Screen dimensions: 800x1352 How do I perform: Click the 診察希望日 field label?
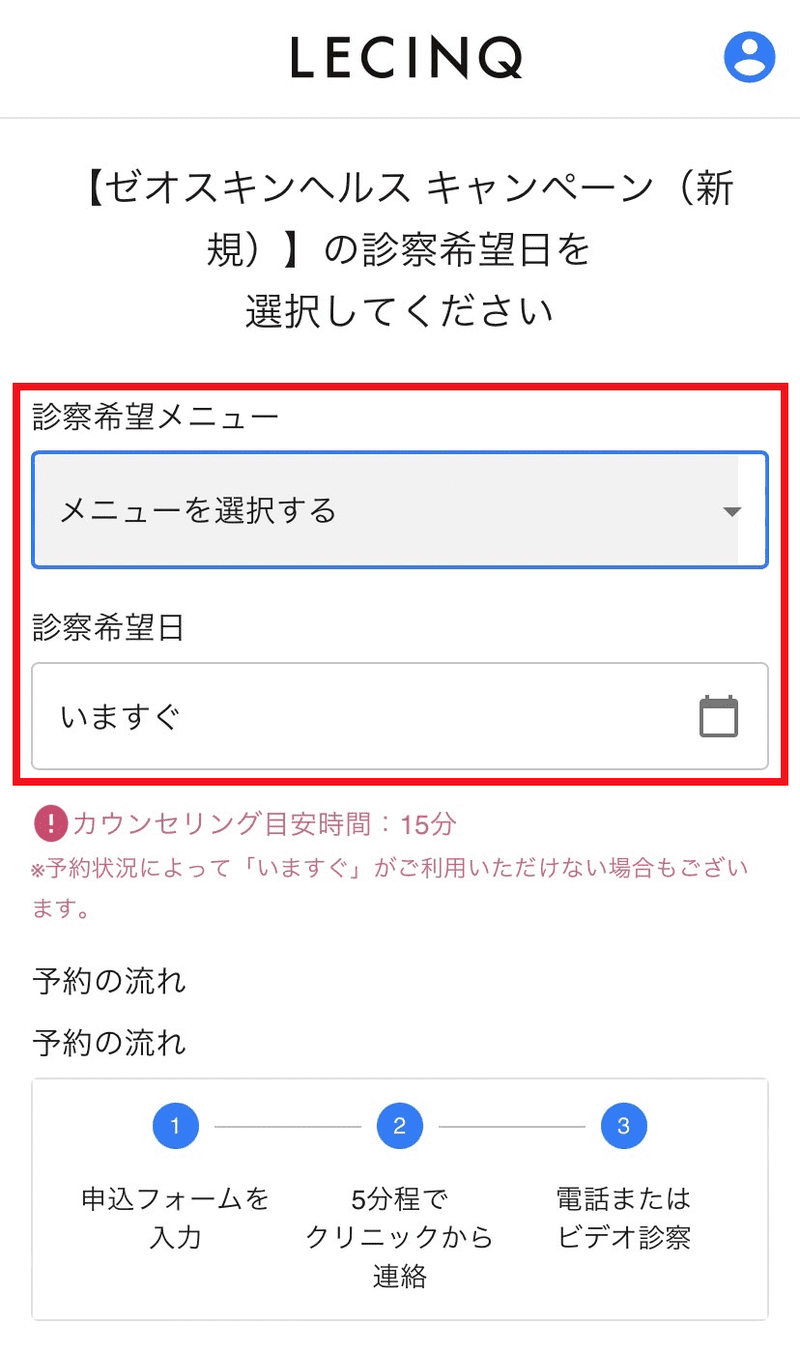point(108,628)
